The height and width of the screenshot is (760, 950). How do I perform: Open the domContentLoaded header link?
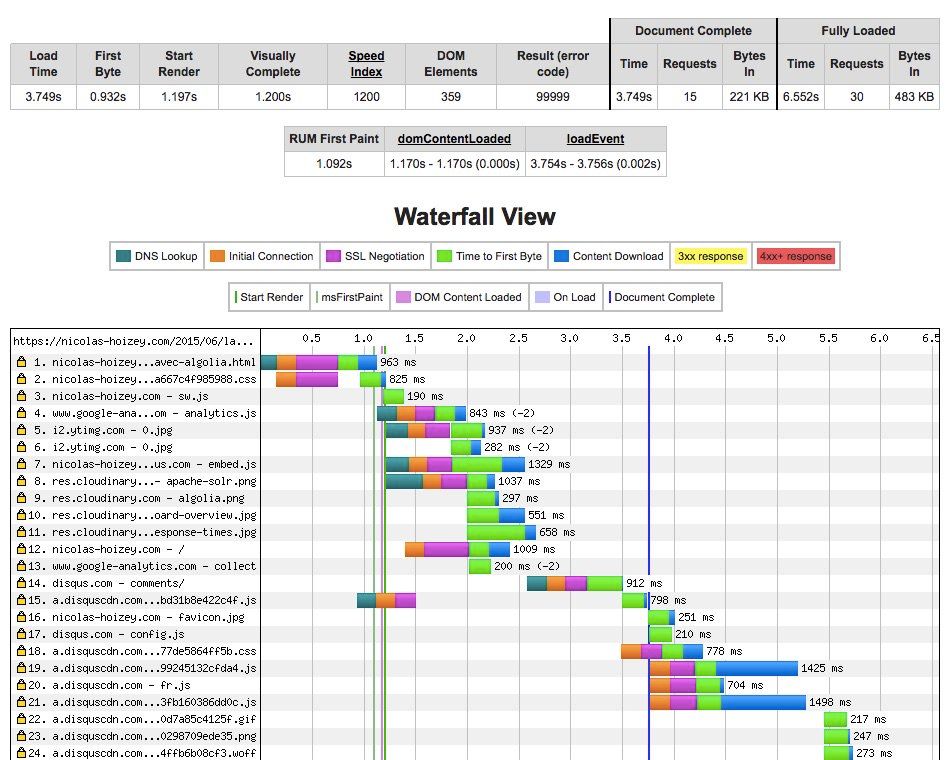pyautogui.click(x=454, y=139)
